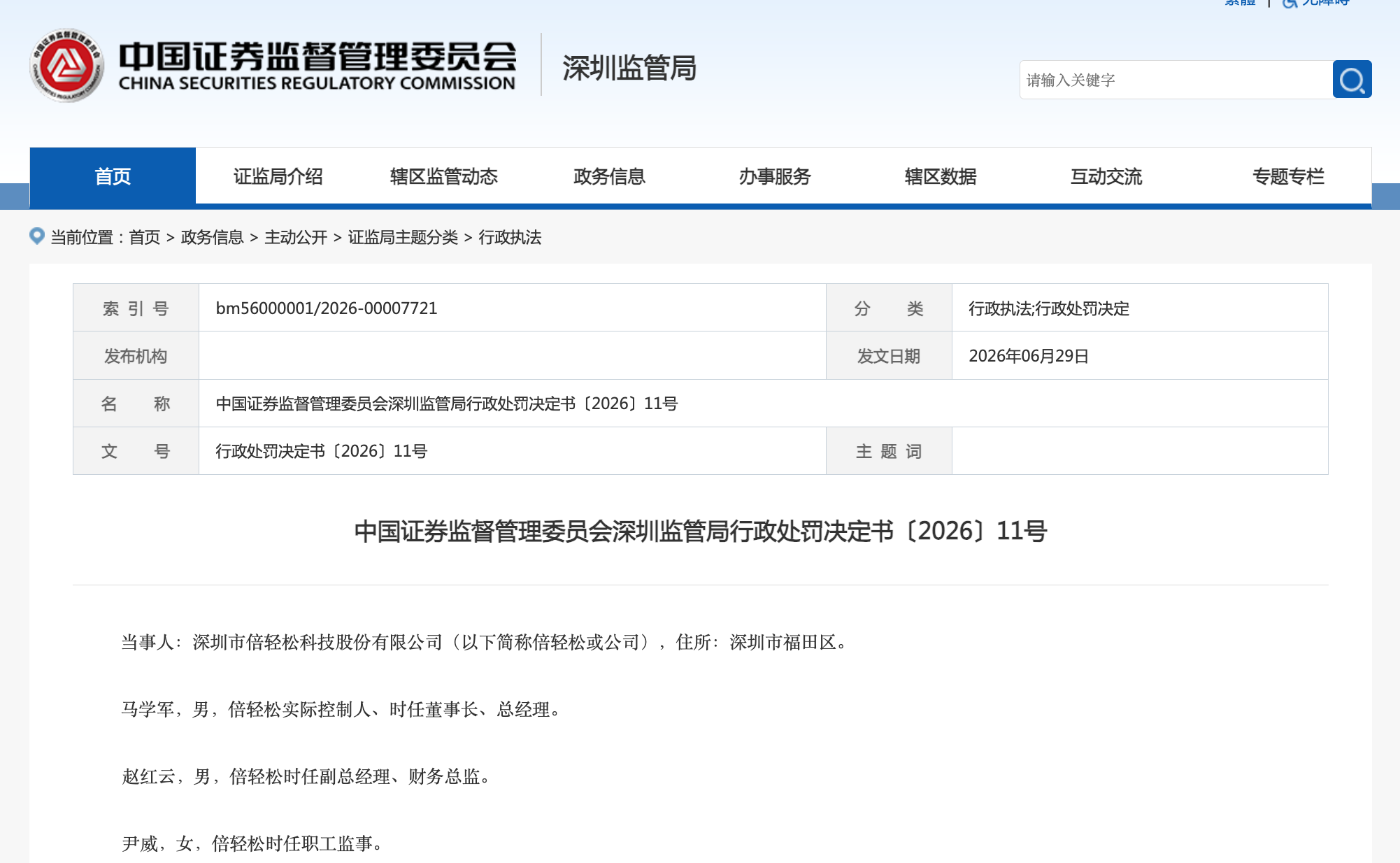Focus the 请输入关键字 search field
1400x863 pixels.
point(1176,80)
